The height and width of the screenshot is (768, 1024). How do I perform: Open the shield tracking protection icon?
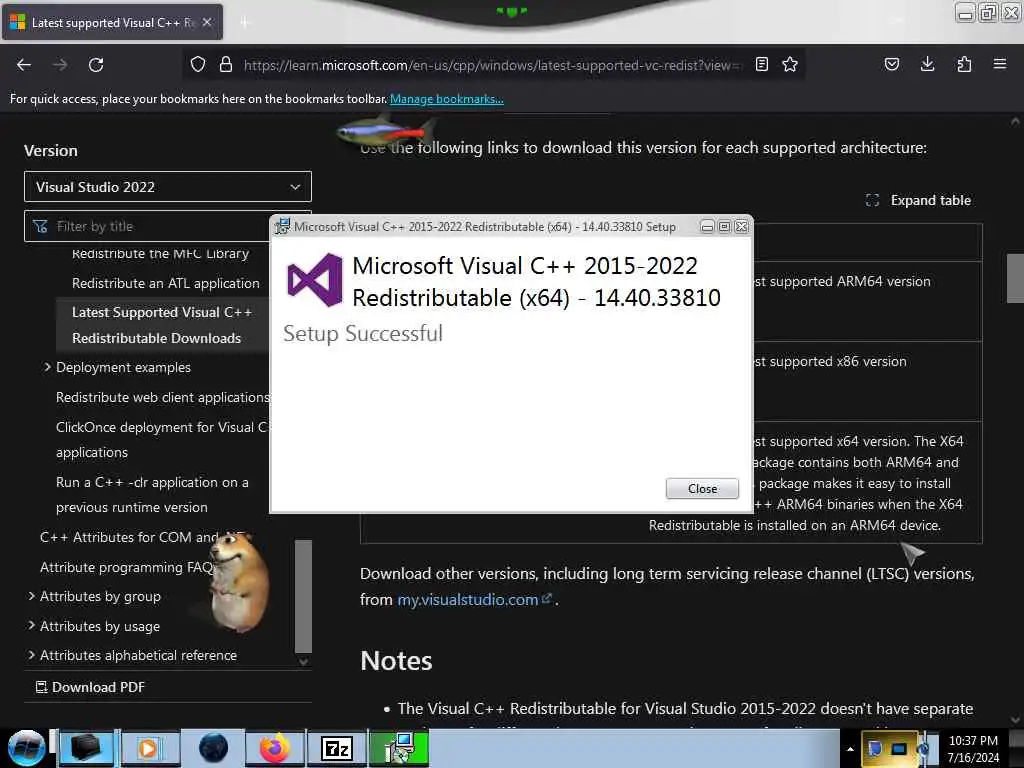click(x=198, y=64)
